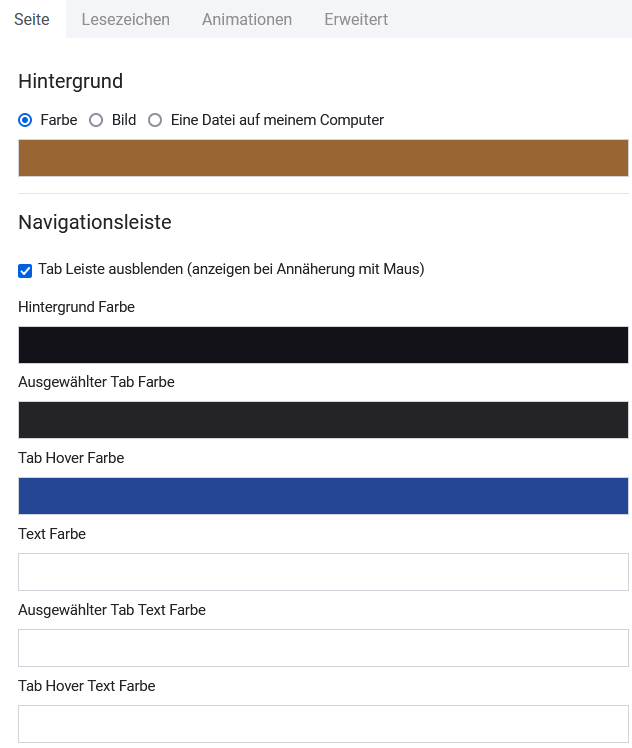This screenshot has height=748, width=632.
Task: Go to the Erweitert tab
Action: click(356, 19)
